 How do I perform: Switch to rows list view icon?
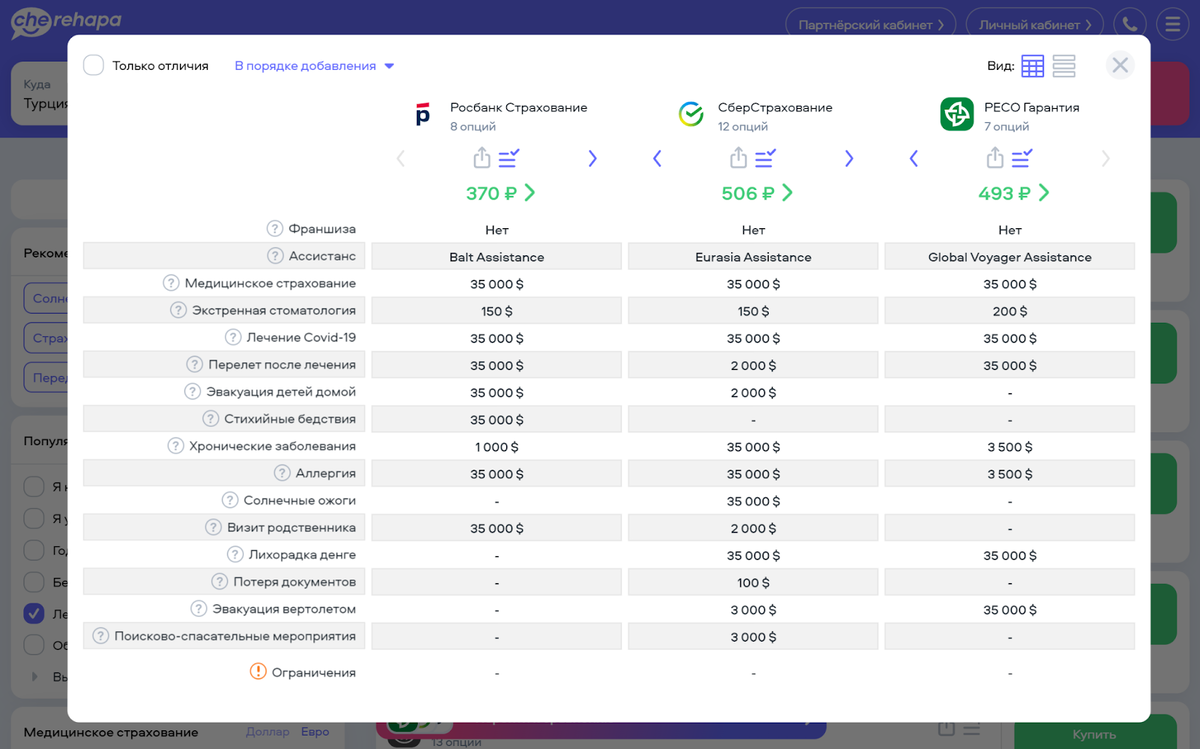pos(1064,66)
